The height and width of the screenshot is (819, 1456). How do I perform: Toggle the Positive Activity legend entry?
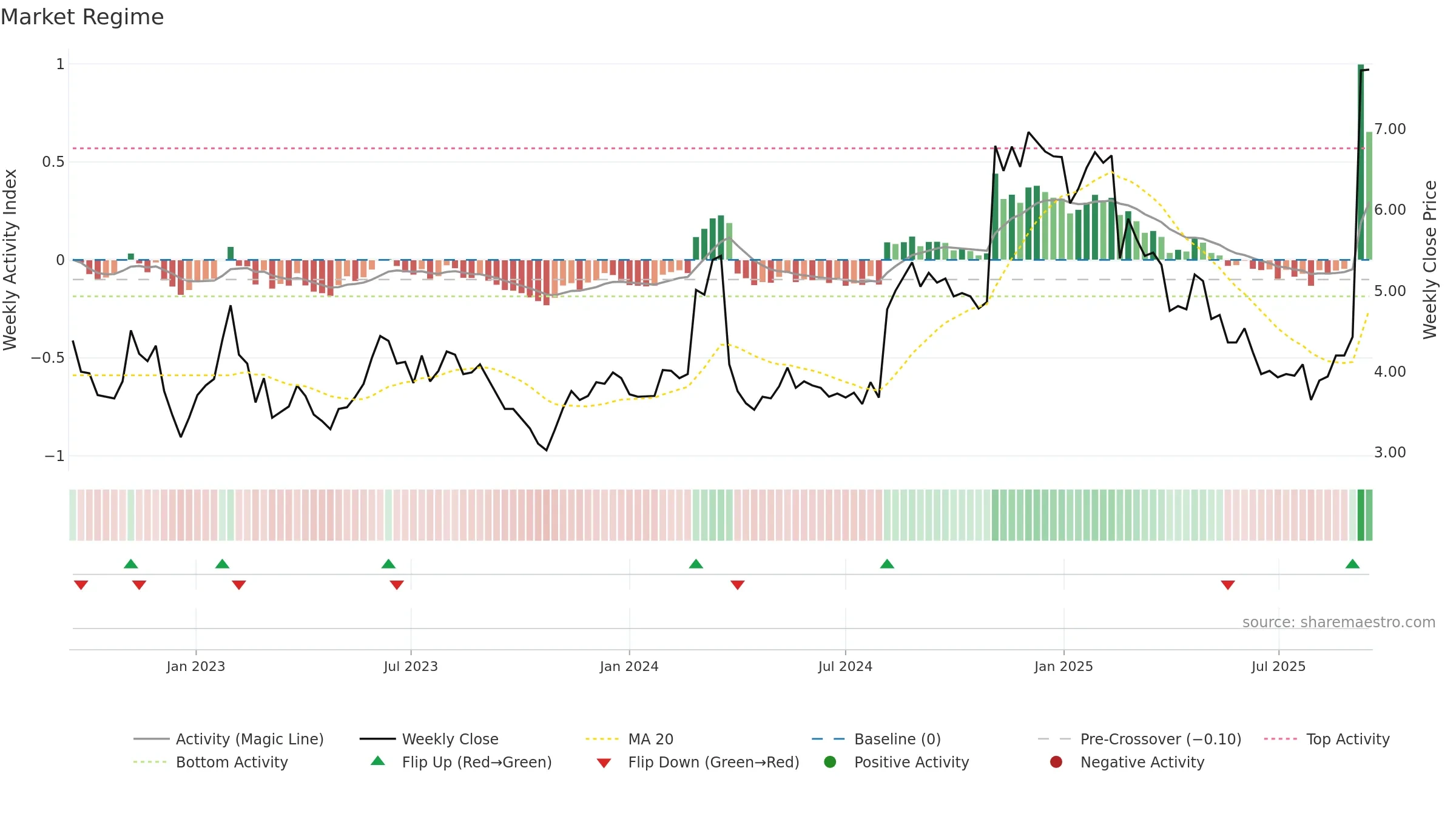tap(896, 762)
